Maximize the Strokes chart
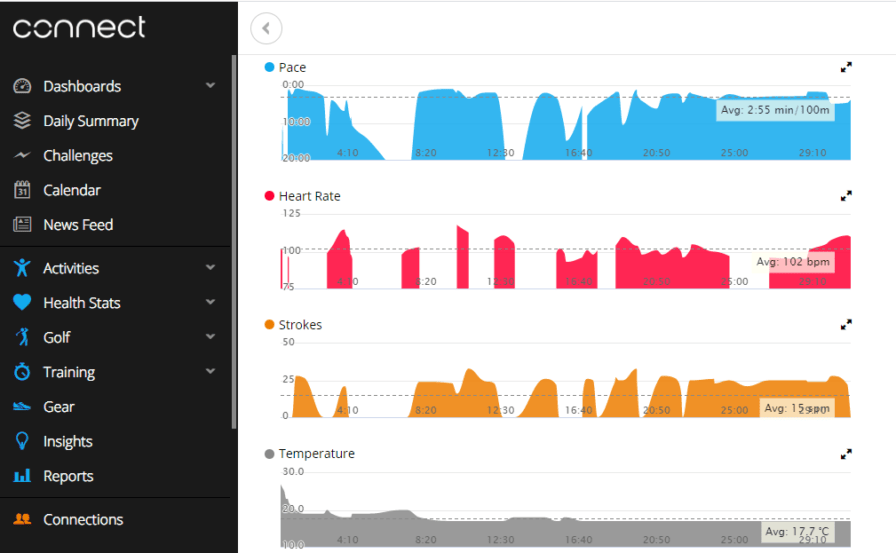Viewport: 896px width, 553px height. [846, 325]
